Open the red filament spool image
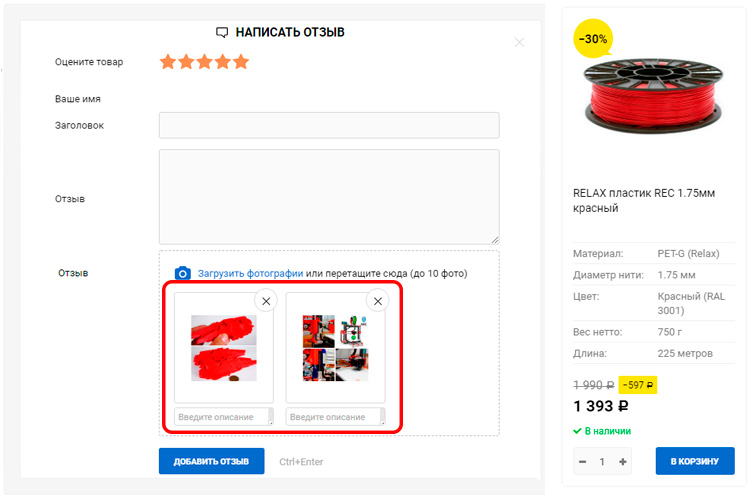The image size is (753, 500). point(653,96)
